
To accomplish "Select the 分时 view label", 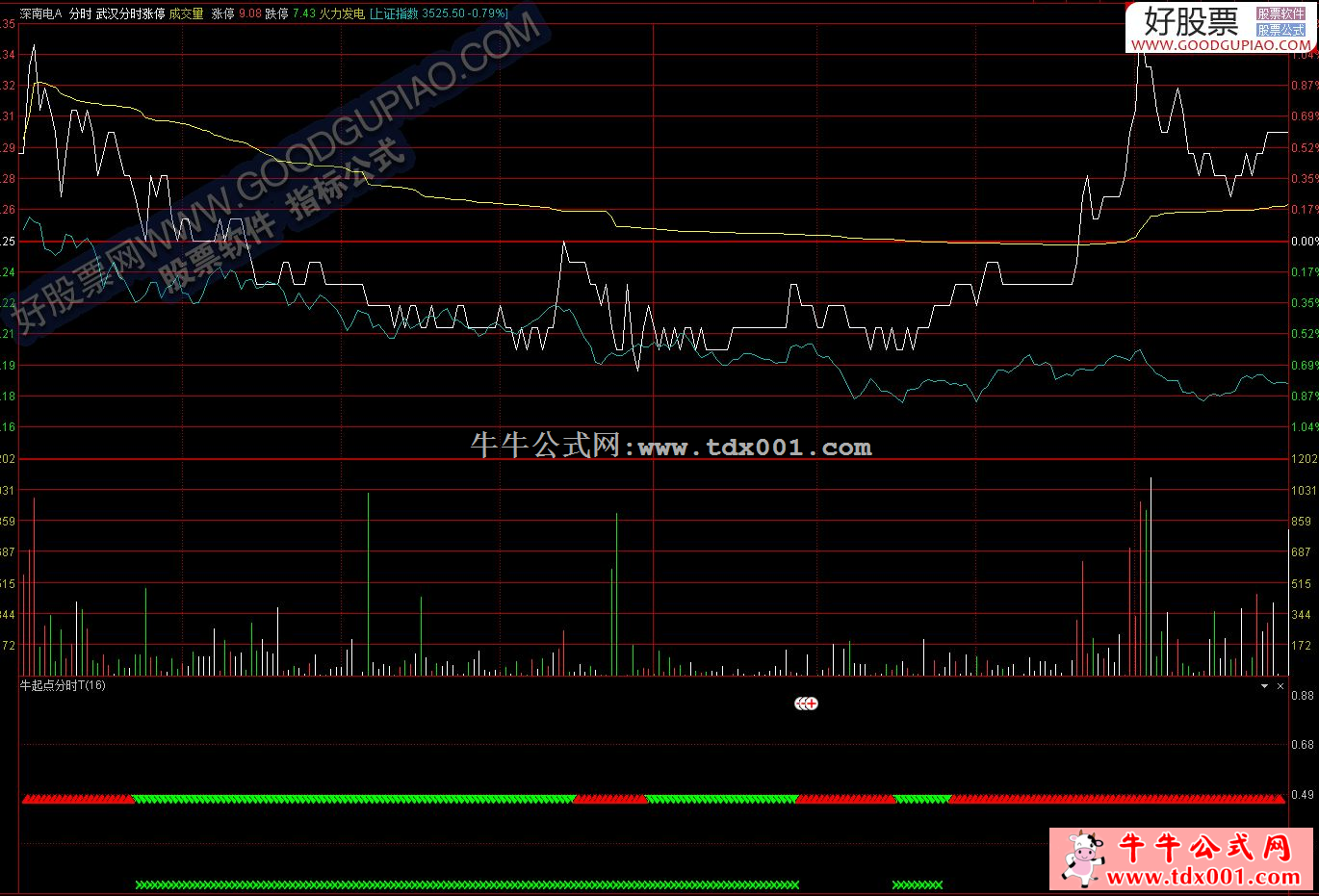I will pyautogui.click(x=80, y=14).
